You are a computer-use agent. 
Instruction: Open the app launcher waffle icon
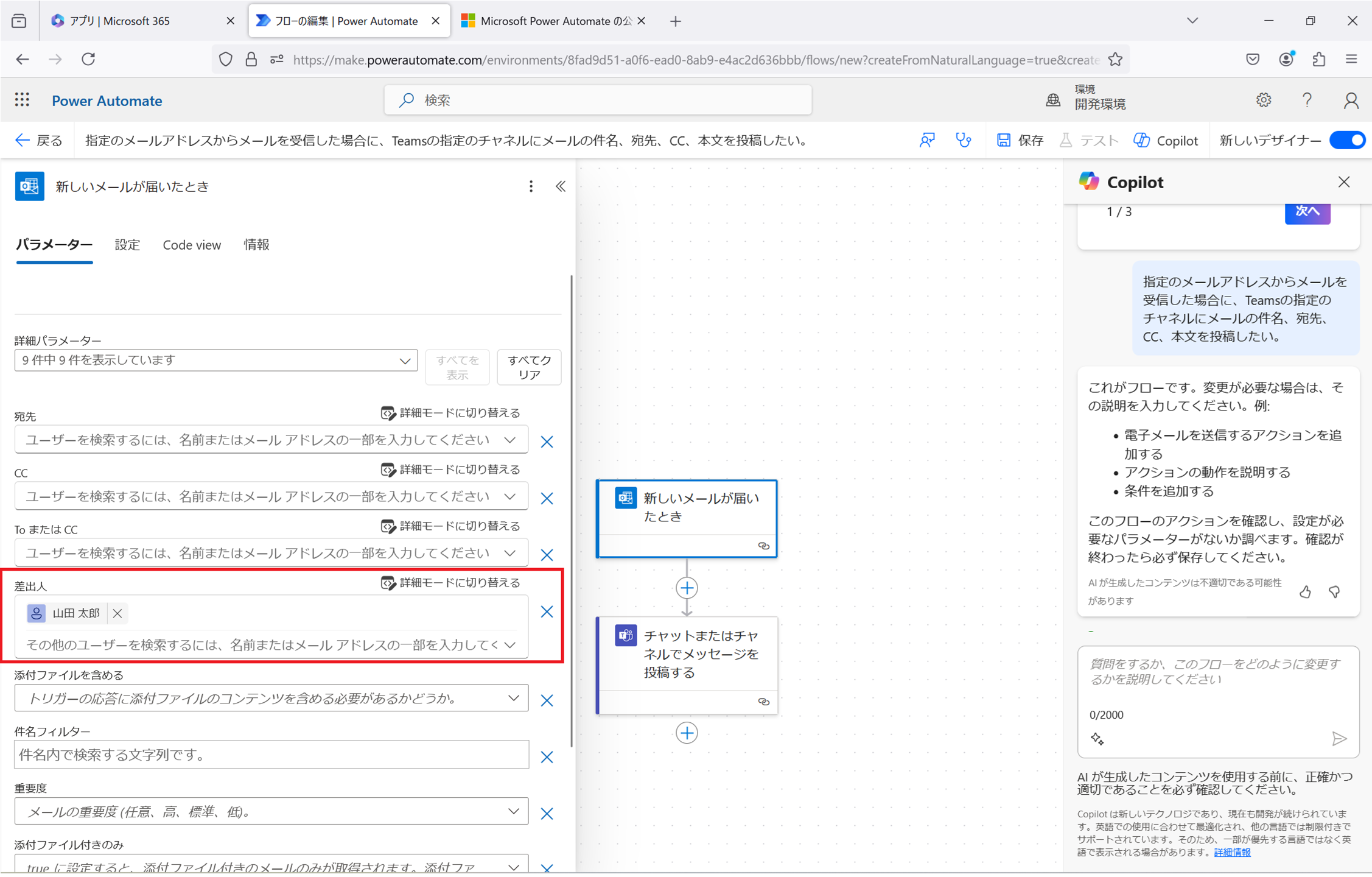click(x=22, y=100)
